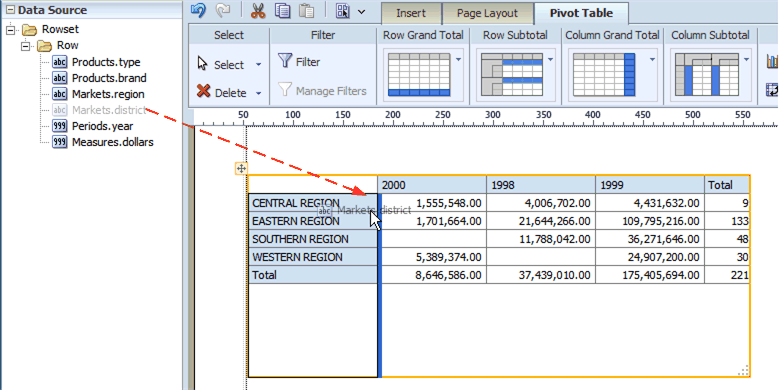Click the abc icon of Products.type
Viewport: 783px width, 390px height.
click(x=59, y=62)
